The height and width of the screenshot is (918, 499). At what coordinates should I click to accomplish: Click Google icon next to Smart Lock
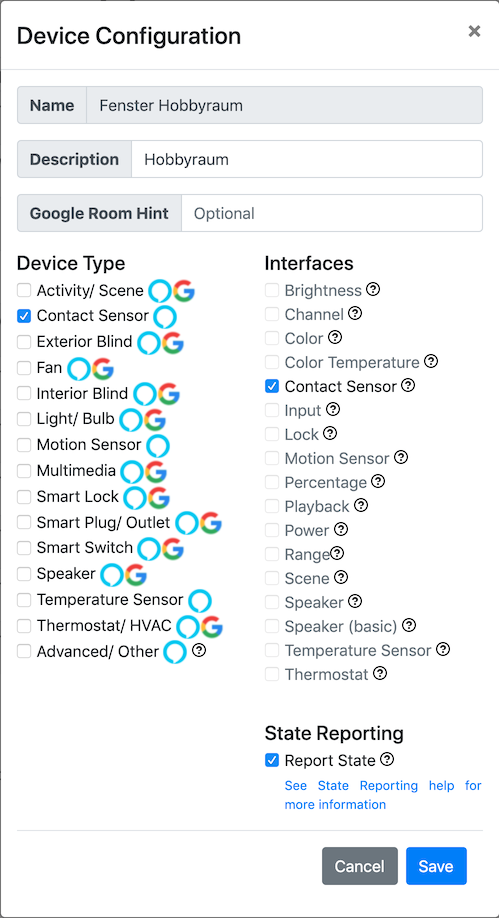159,498
